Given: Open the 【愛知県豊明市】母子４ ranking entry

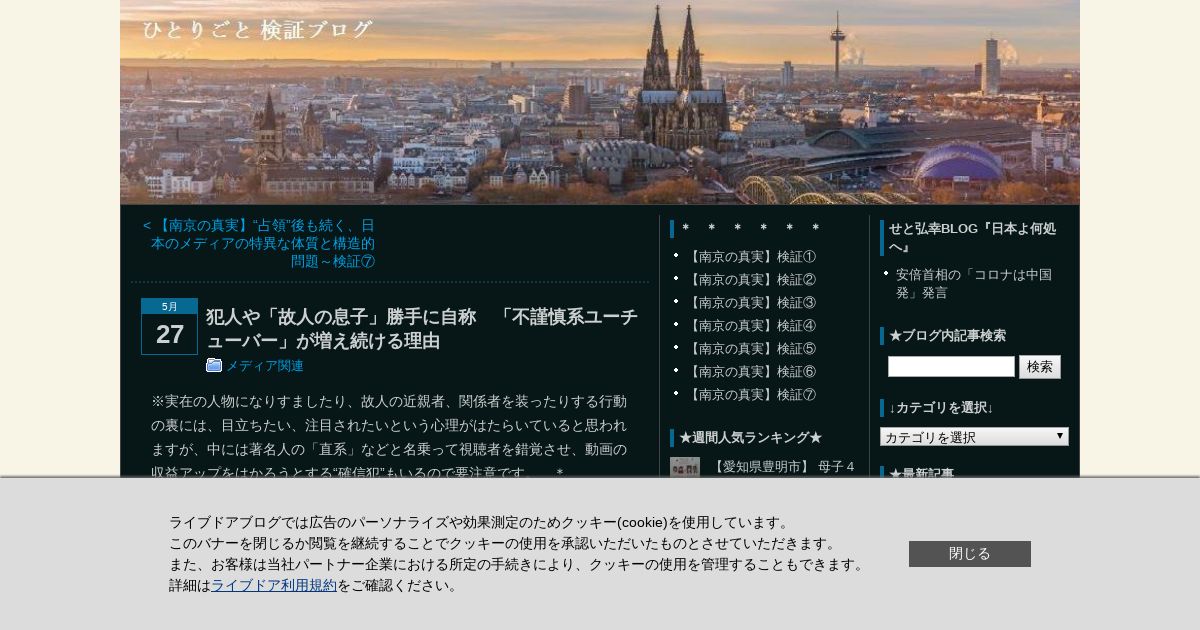Looking at the screenshot, I should 782,466.
